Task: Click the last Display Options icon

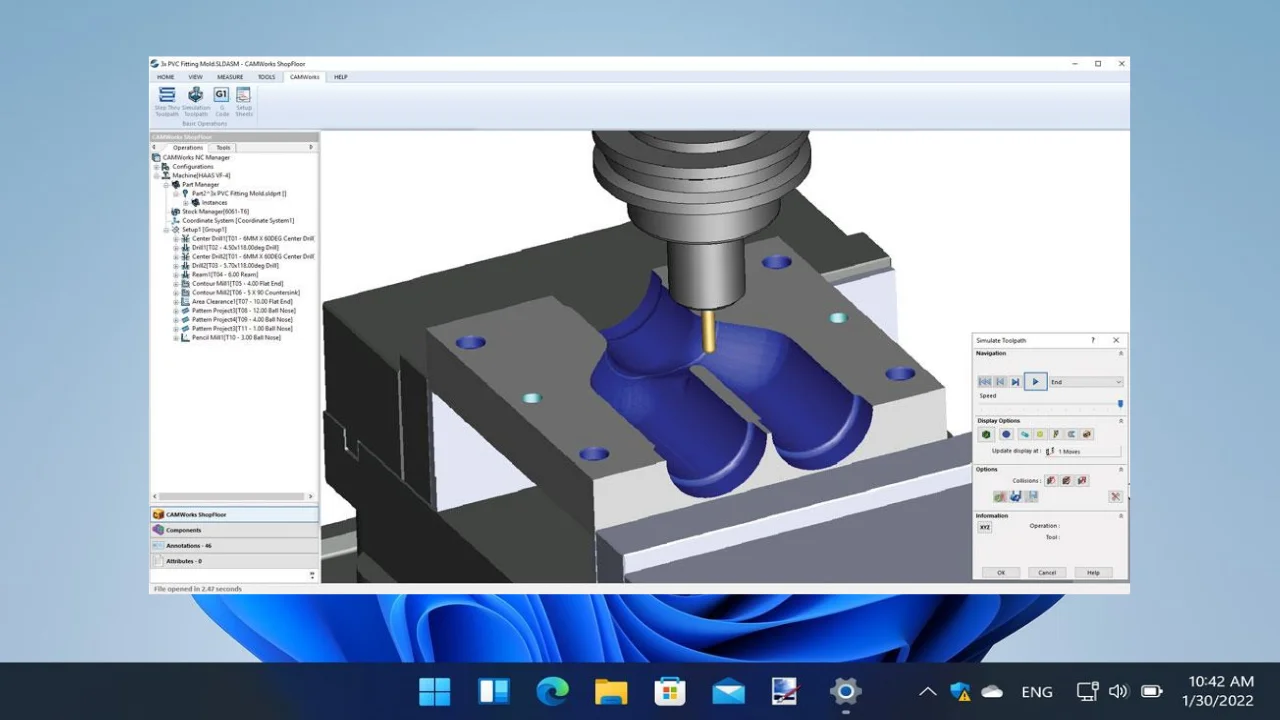Action: (x=1087, y=435)
